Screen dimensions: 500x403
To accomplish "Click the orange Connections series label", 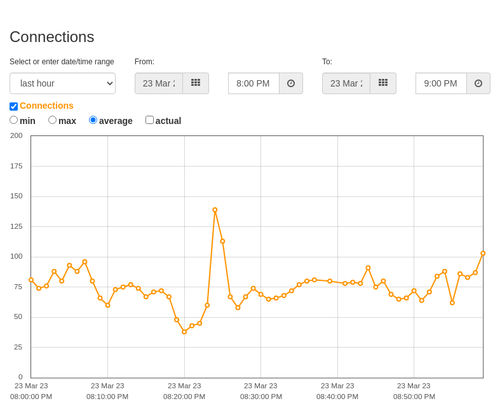I will point(46,106).
